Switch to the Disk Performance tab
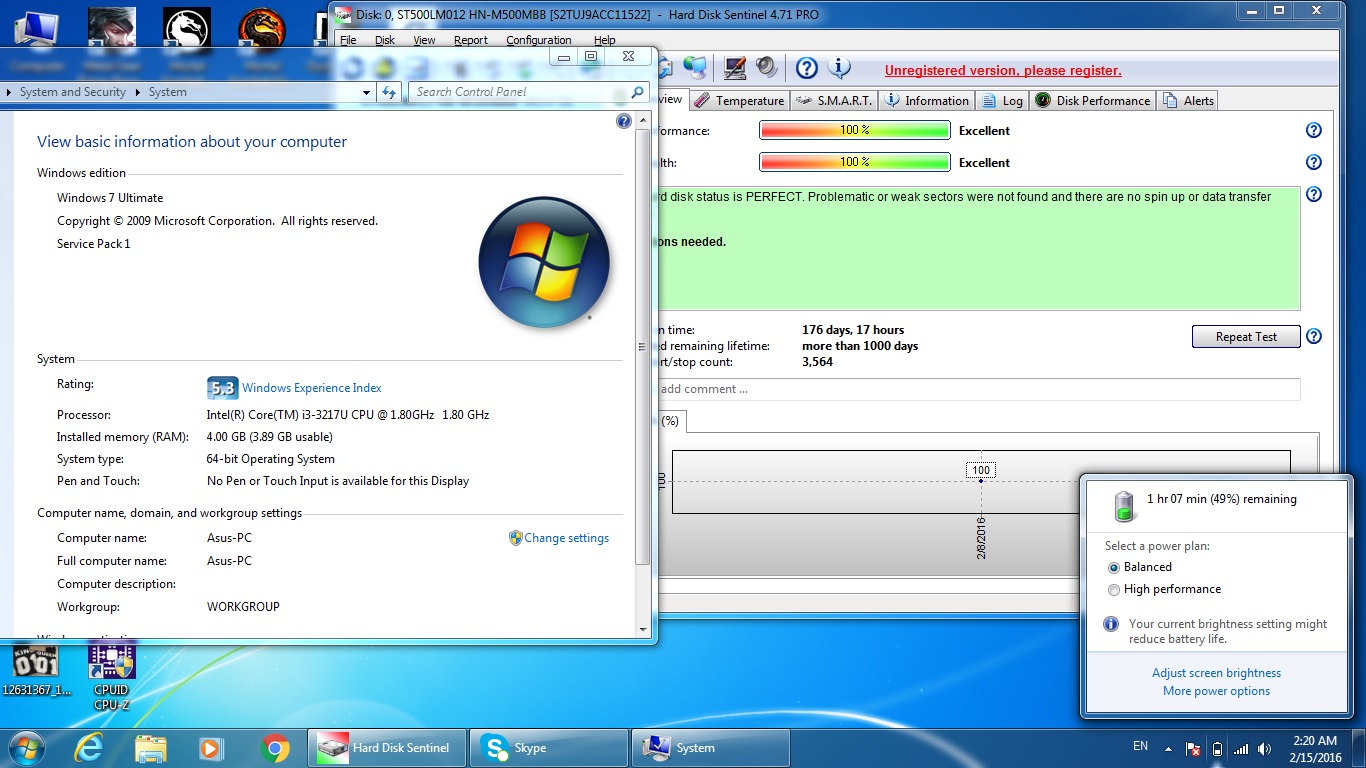The image size is (1366, 768). [1093, 101]
